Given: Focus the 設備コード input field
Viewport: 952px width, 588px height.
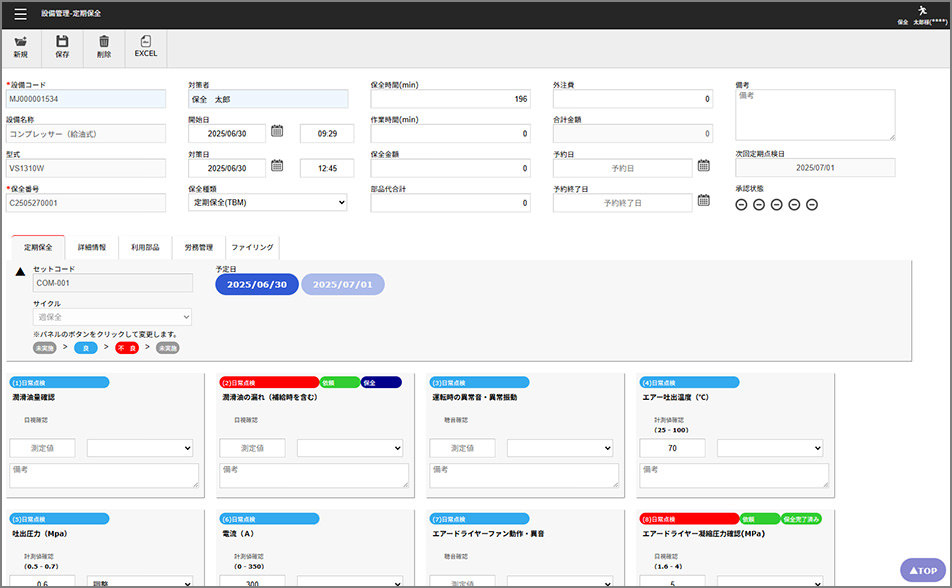Looking at the screenshot, I should (86, 99).
